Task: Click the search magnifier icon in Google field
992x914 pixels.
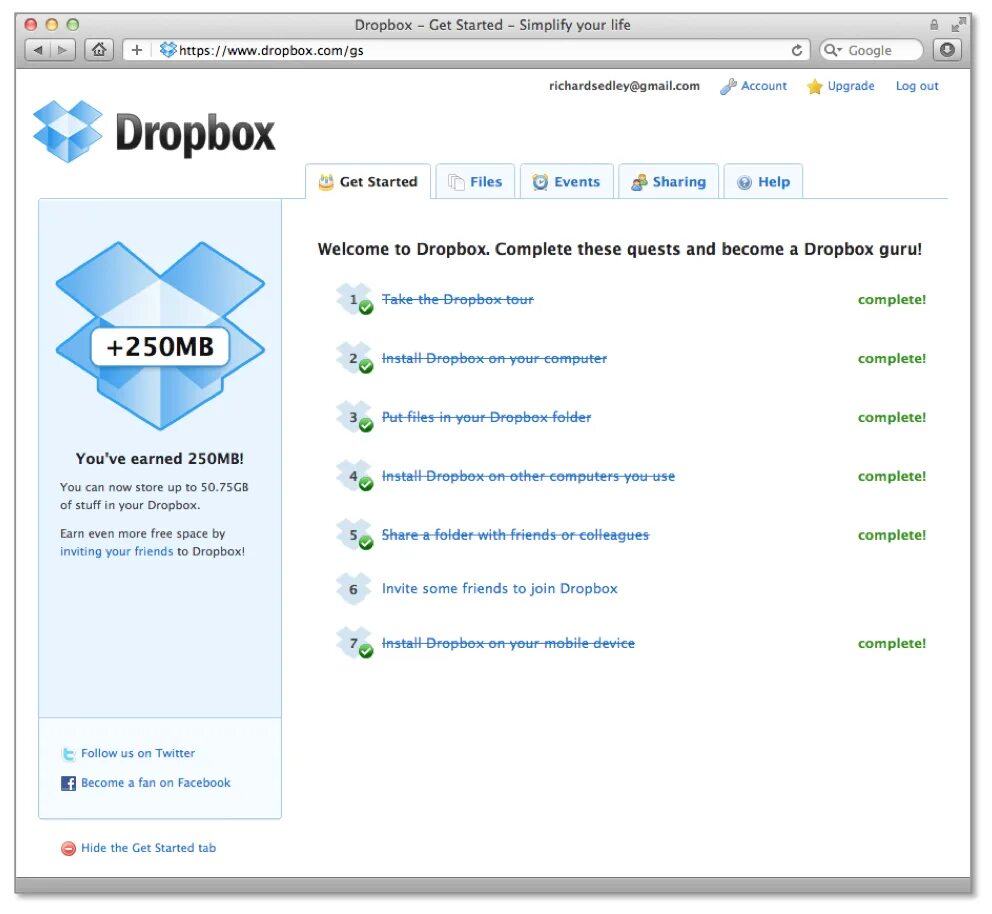Action: click(832, 50)
